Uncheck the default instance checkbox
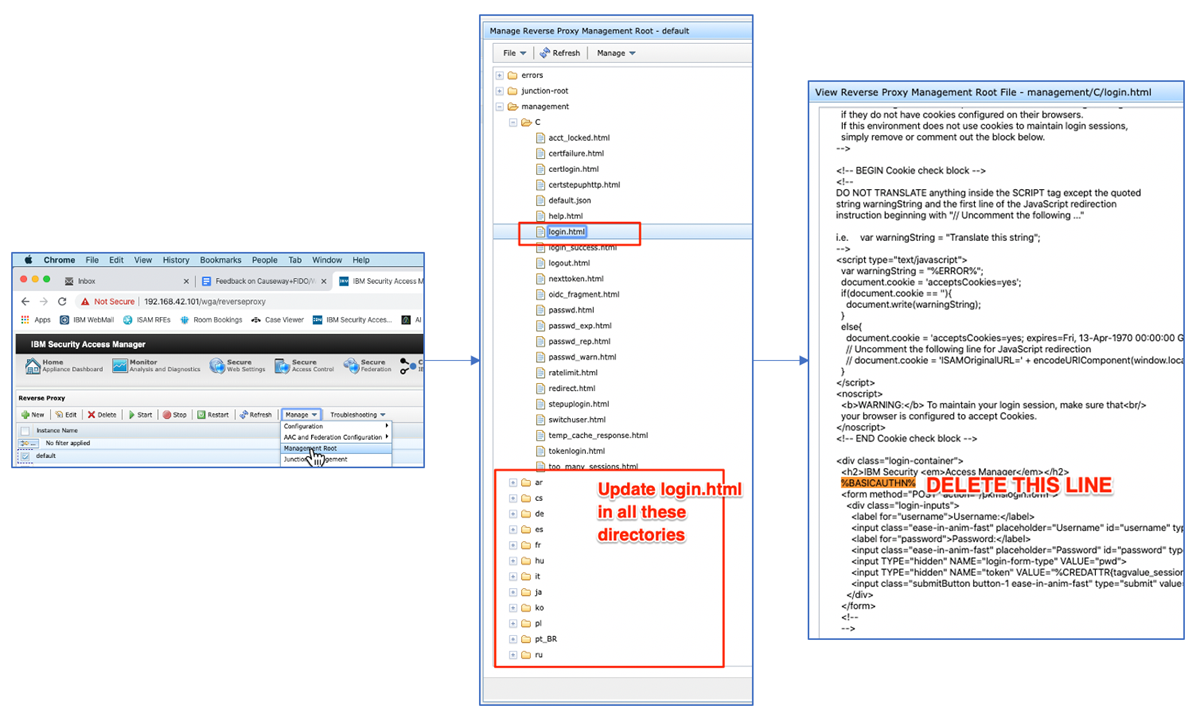Screen dimensions: 1200x717 pos(23,455)
